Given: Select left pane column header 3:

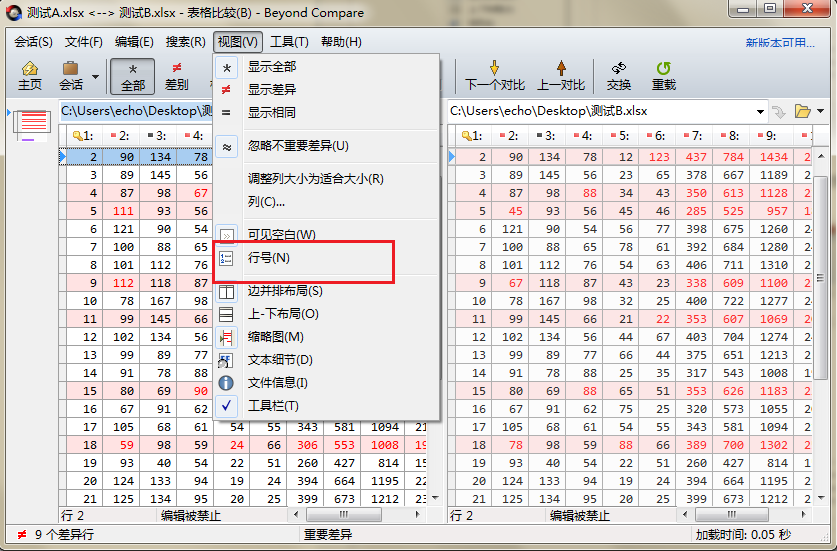Looking at the screenshot, I should point(158,136).
